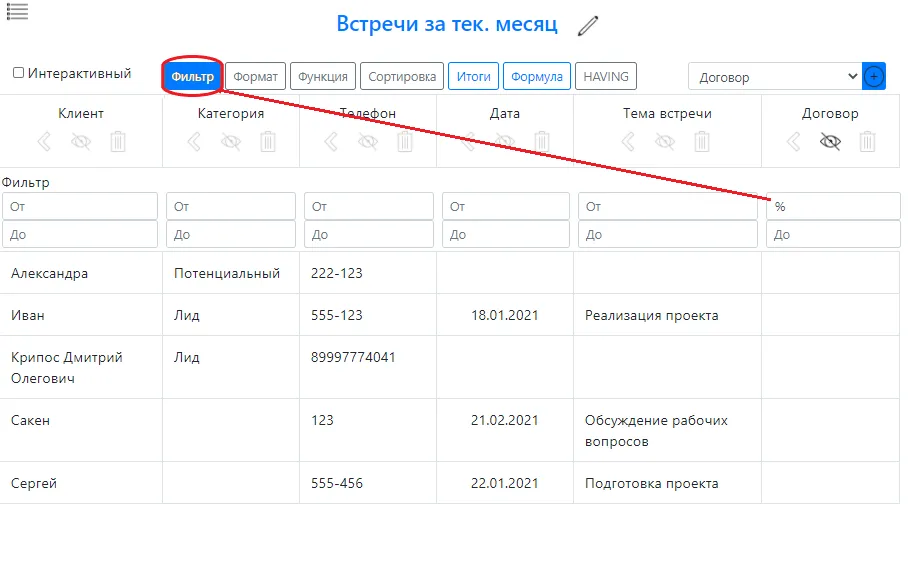922x579 pixels.
Task: Toggle visibility eye of Дата column
Action: point(505,142)
